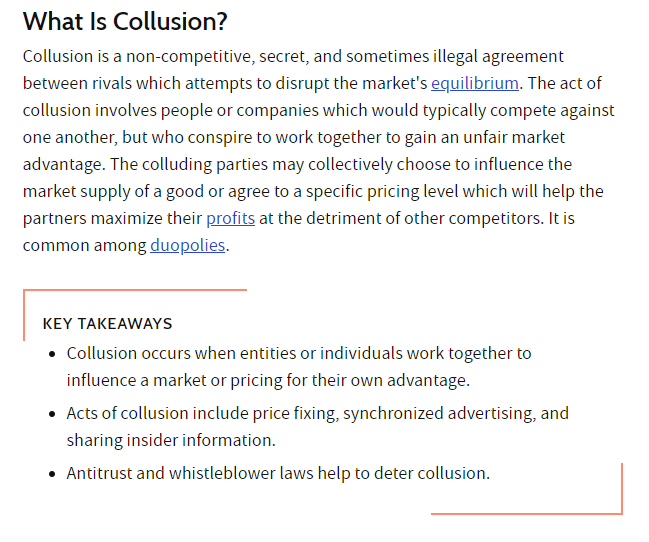Visit the duopolies link
Screen dimensions: 649x542
(x=187, y=246)
